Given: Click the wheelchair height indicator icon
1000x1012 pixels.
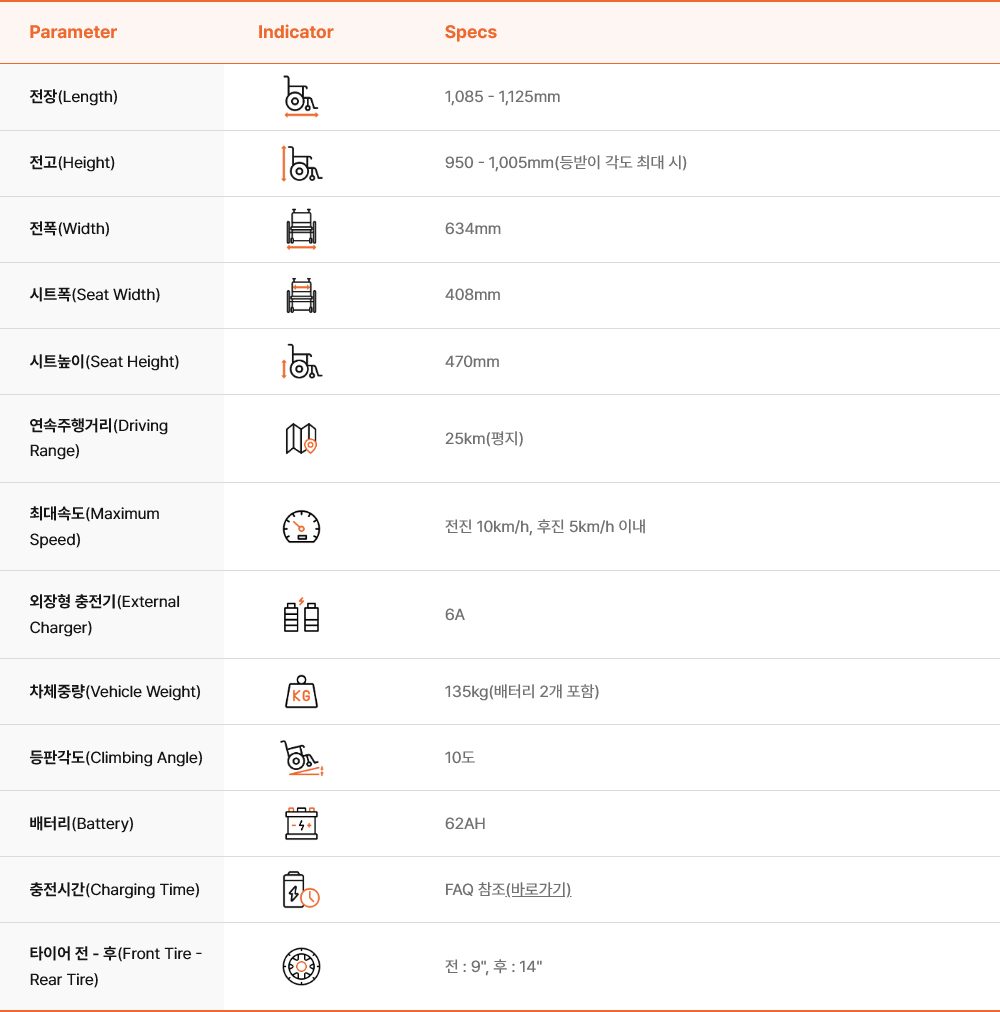Looking at the screenshot, I should click(x=301, y=163).
